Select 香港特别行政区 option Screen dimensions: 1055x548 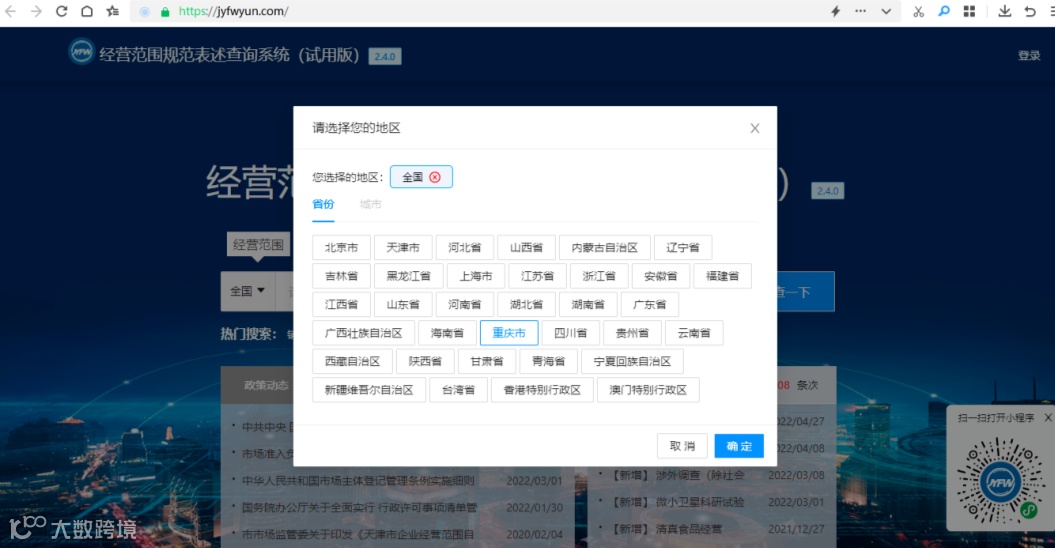tap(542, 390)
